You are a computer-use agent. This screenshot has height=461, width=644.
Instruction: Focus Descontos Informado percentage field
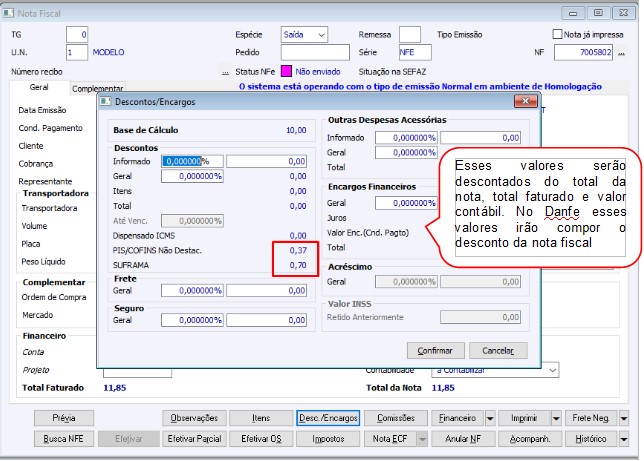tap(192, 161)
